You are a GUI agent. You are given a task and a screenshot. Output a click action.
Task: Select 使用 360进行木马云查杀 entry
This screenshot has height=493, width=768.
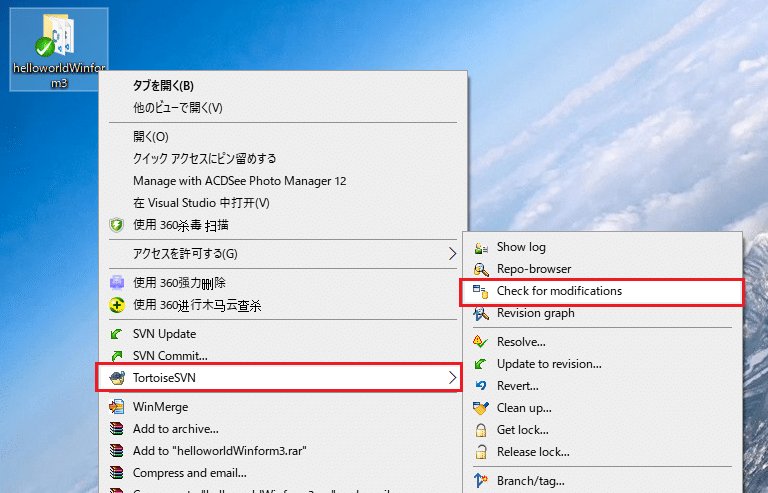click(x=283, y=305)
